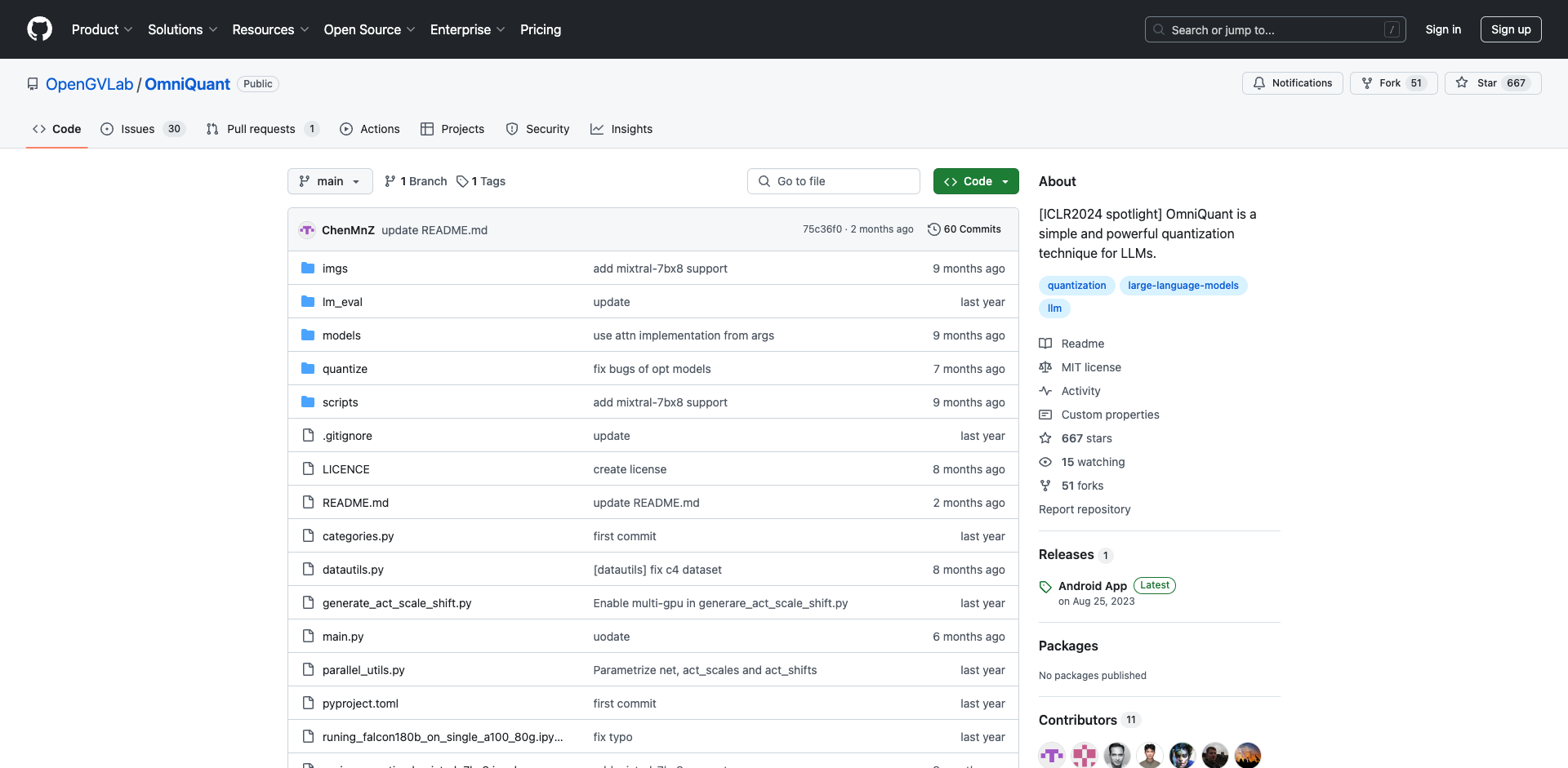Image resolution: width=1568 pixels, height=768 pixels.
Task: Click the .gitignore file icon
Action: (308, 435)
